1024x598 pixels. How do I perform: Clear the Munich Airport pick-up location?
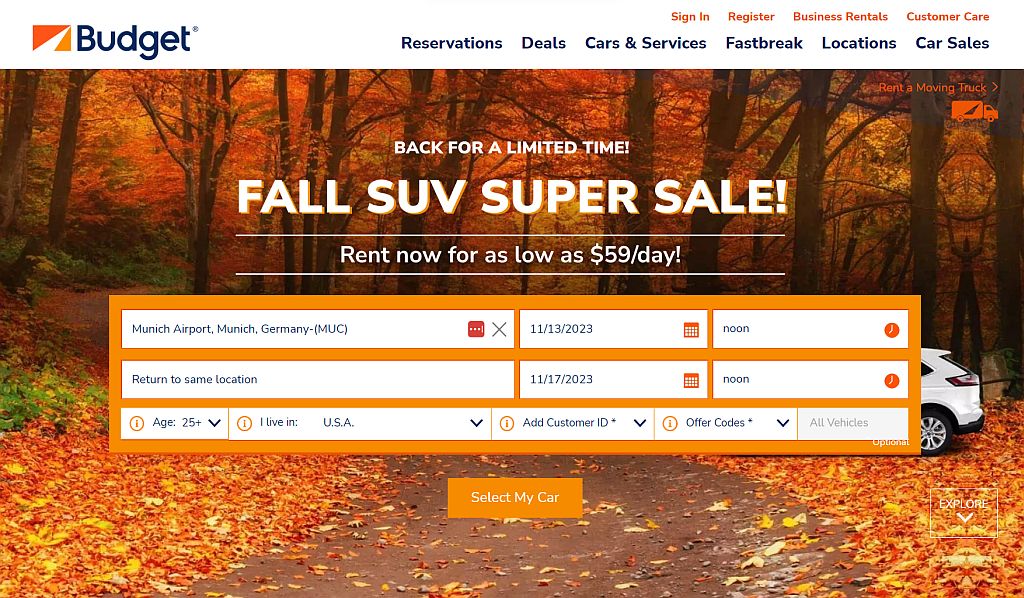(499, 329)
